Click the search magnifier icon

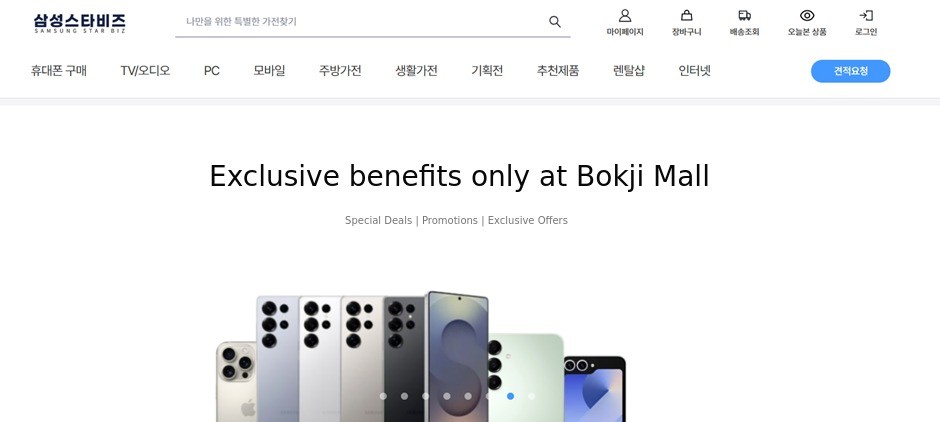[x=555, y=22]
